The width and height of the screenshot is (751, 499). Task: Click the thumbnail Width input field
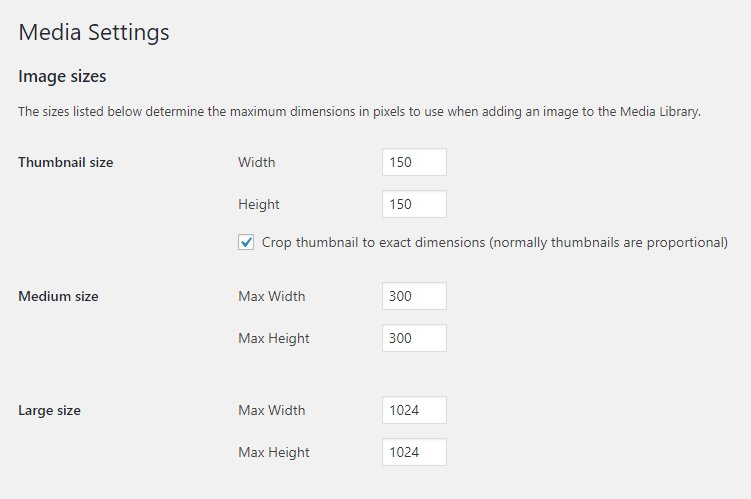pyautogui.click(x=414, y=162)
